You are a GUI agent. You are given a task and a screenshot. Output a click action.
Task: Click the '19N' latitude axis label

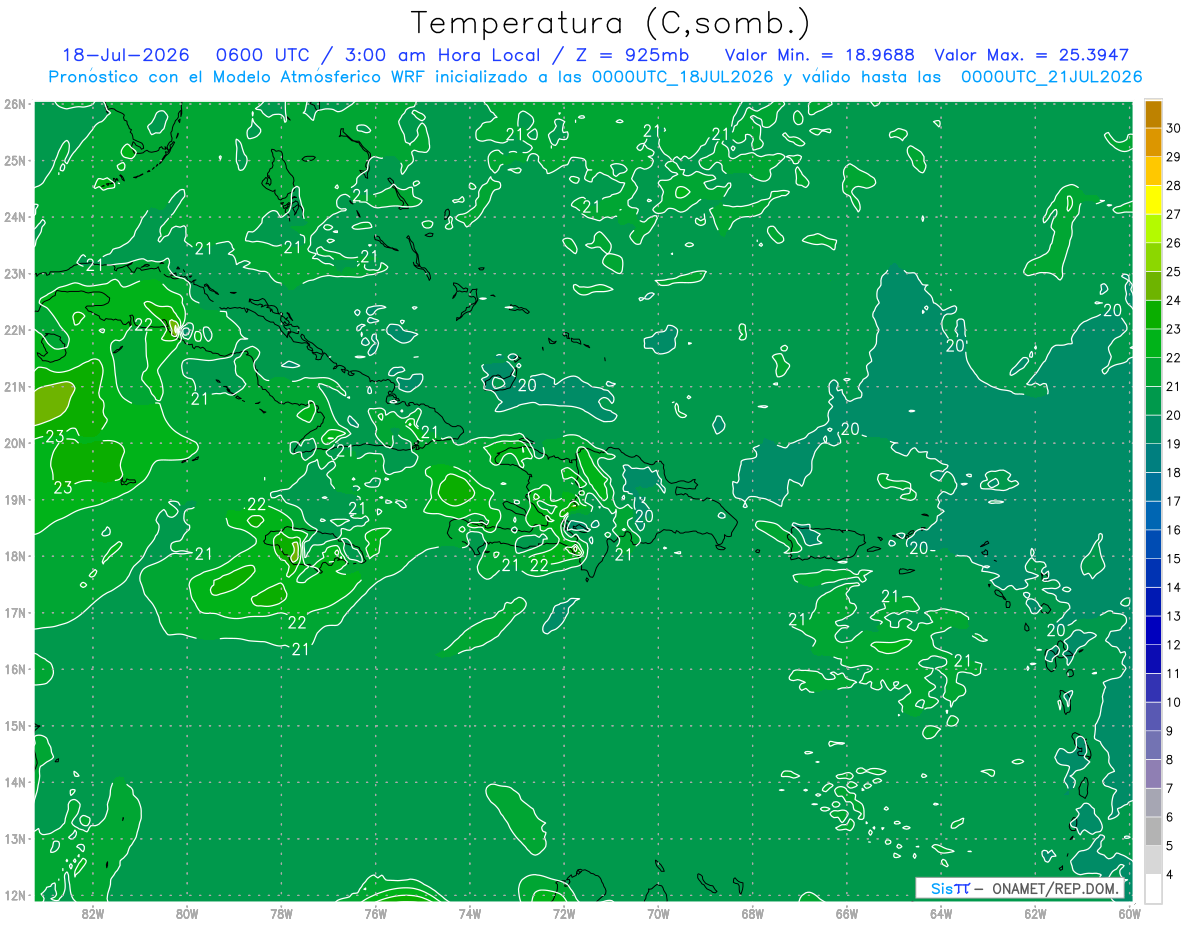click(14, 499)
